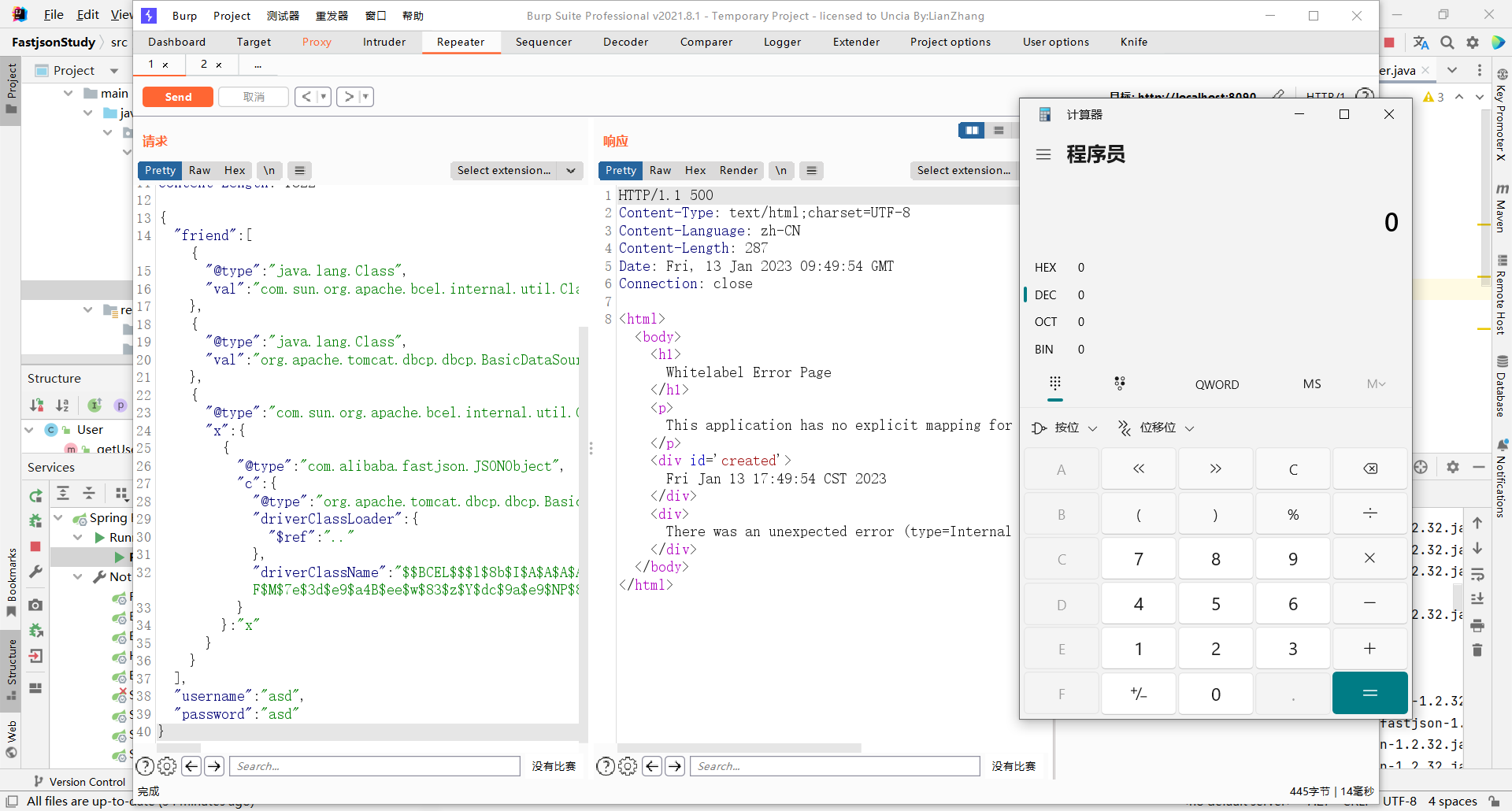Open the Burp menu in the menu bar
Screen dimensions: 1512x811
click(x=184, y=16)
